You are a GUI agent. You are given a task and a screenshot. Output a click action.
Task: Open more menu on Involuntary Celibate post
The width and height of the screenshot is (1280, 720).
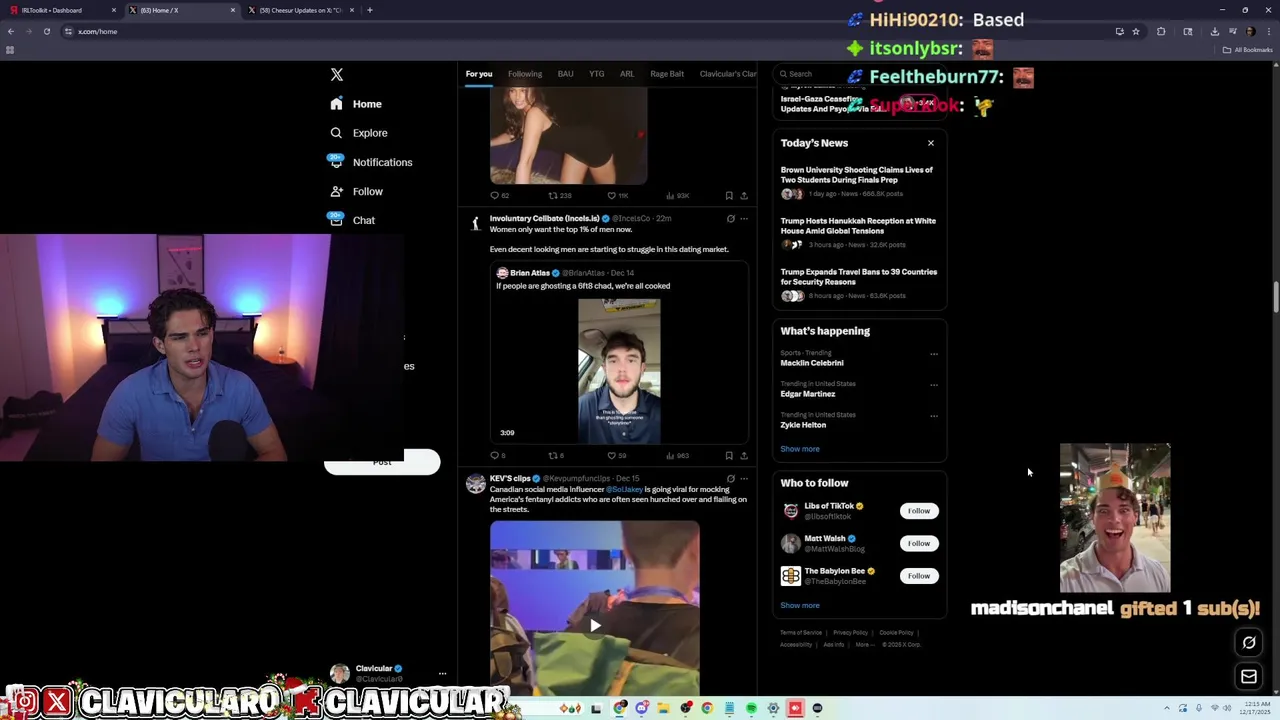744,218
